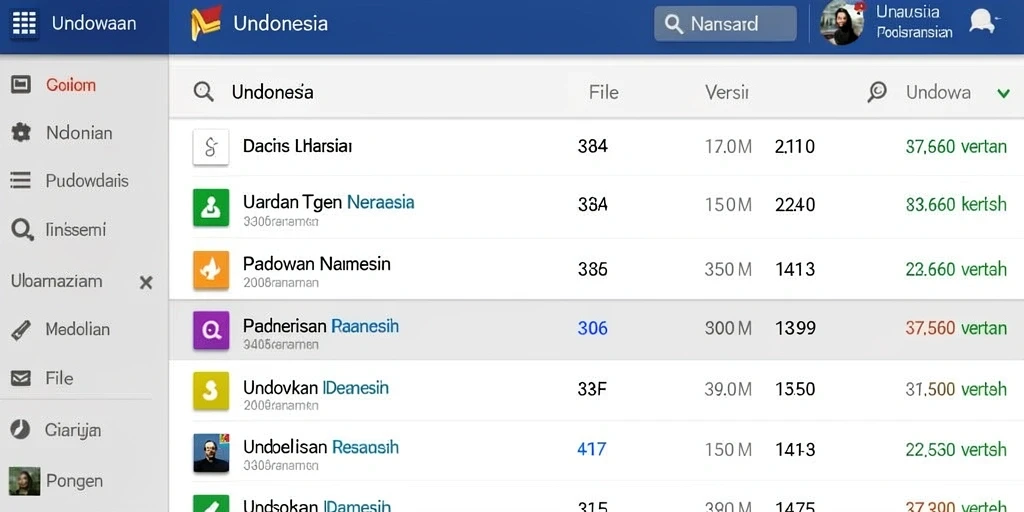Screen dimensions: 1024x512
Task: Click the blue 306 file value
Action: pos(592,328)
